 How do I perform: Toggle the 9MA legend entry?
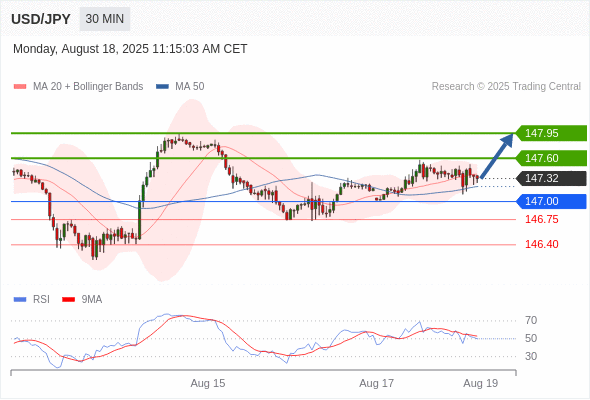82,300
